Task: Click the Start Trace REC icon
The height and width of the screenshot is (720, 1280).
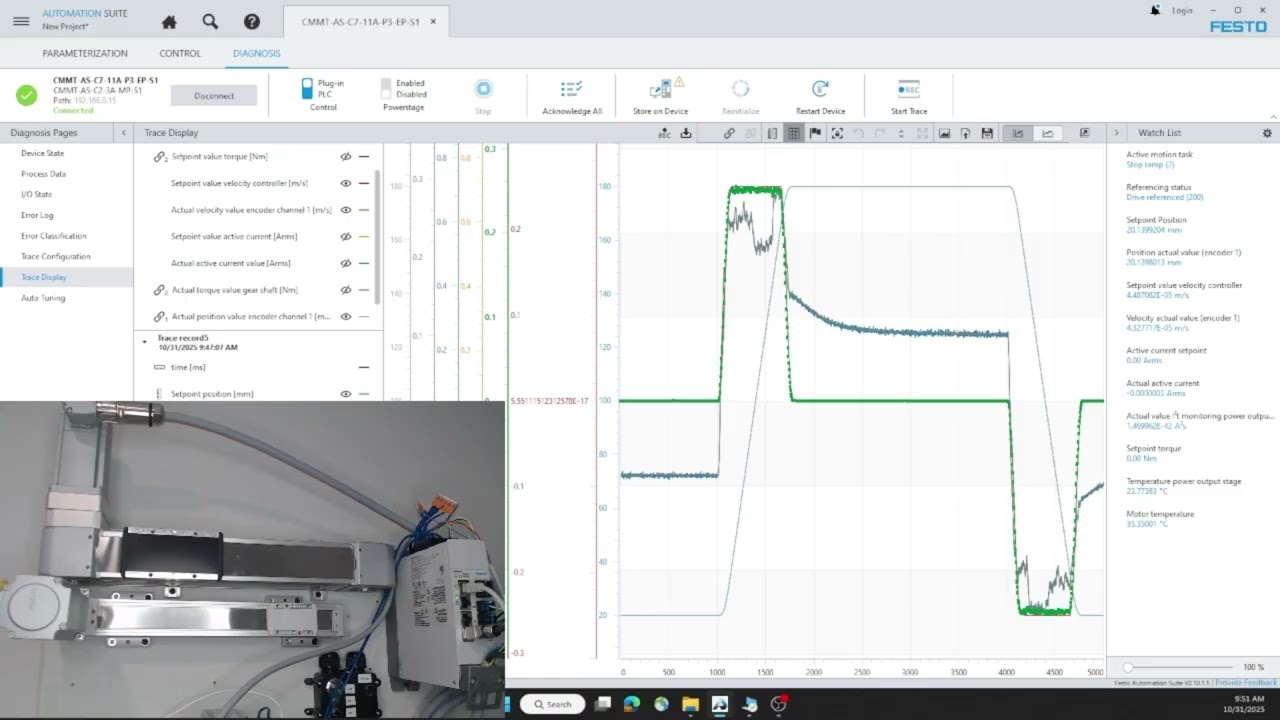Action: click(909, 89)
